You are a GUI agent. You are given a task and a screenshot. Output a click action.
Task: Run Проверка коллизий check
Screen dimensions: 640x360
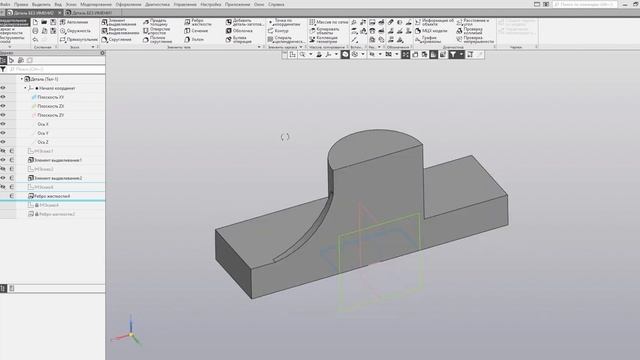coord(469,31)
